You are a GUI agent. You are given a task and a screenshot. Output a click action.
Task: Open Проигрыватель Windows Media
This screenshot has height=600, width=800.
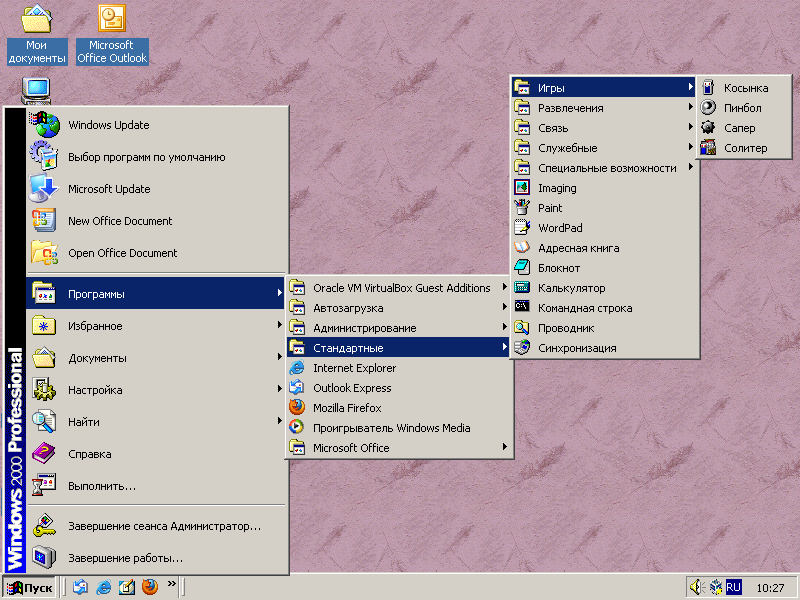399,428
